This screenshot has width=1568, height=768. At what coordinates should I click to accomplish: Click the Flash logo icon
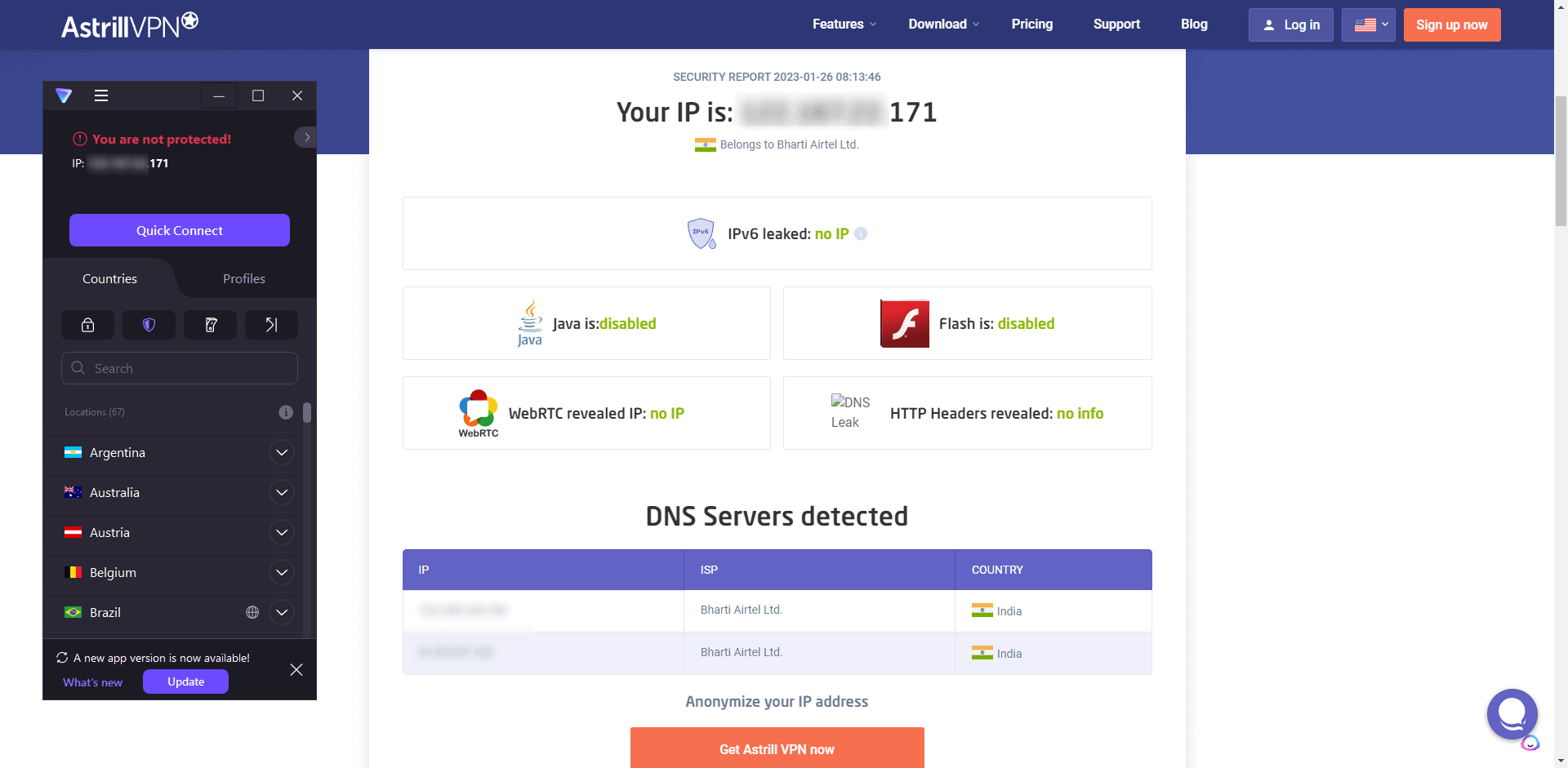click(x=905, y=323)
